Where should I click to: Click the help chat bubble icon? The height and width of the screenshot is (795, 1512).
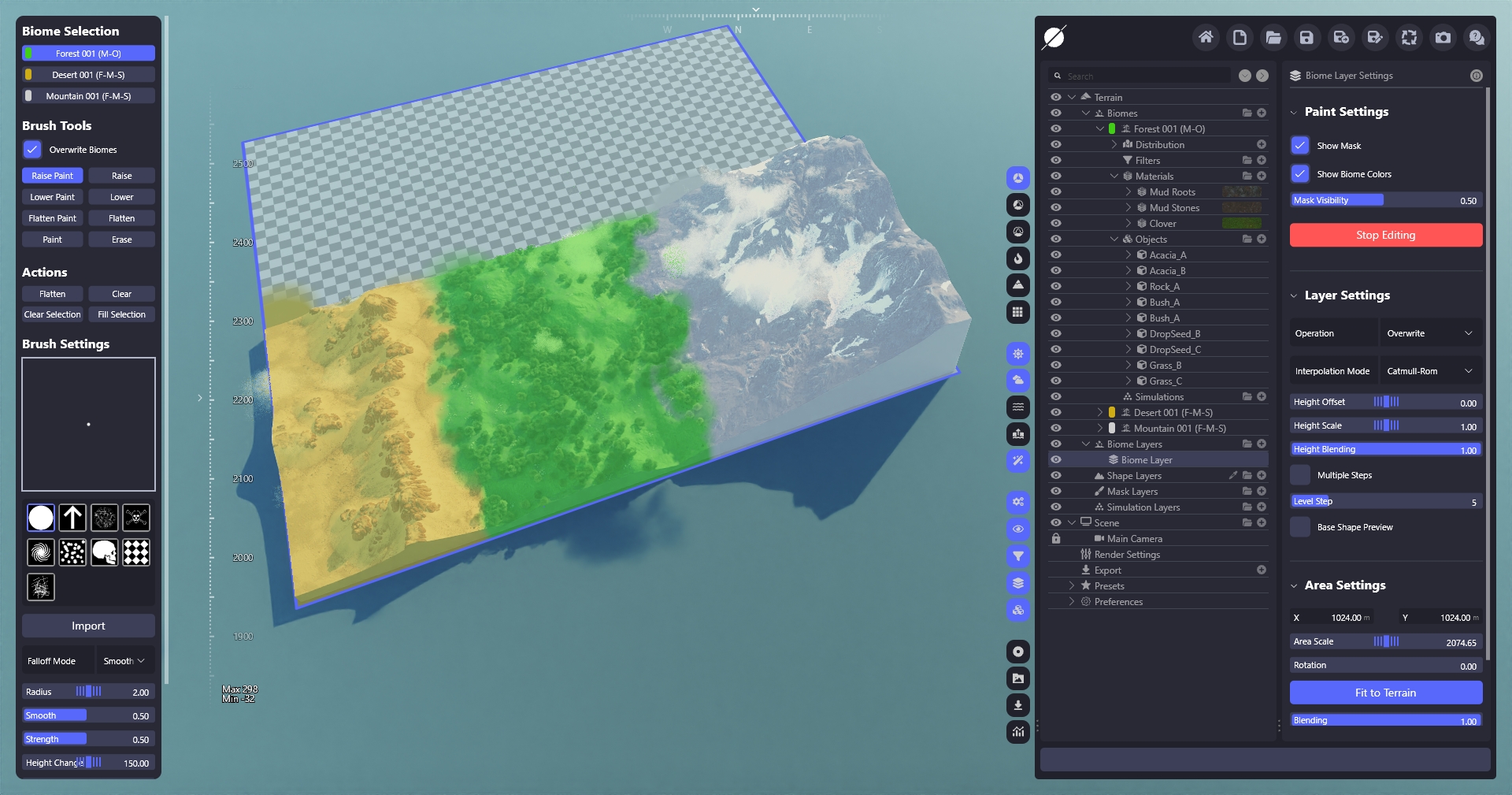[1476, 37]
